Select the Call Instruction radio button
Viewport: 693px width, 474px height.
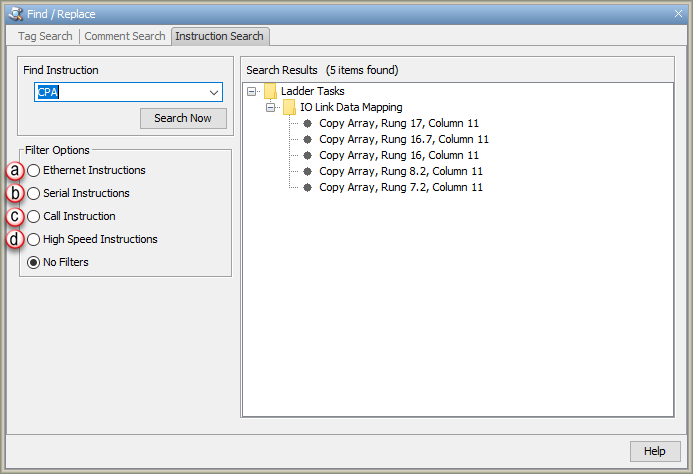click(x=34, y=217)
